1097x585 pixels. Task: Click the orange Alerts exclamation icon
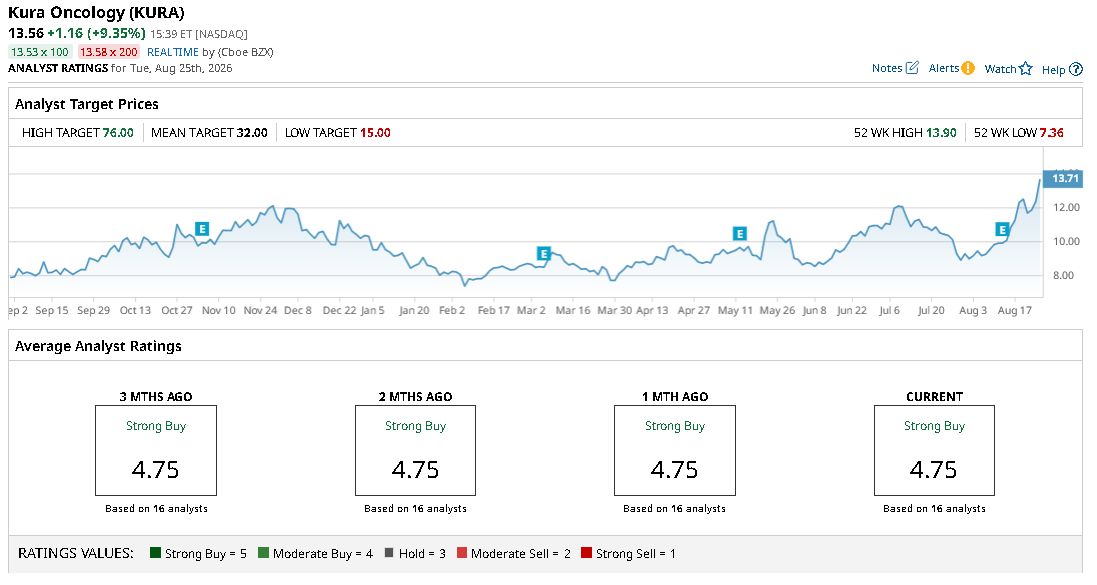point(968,68)
